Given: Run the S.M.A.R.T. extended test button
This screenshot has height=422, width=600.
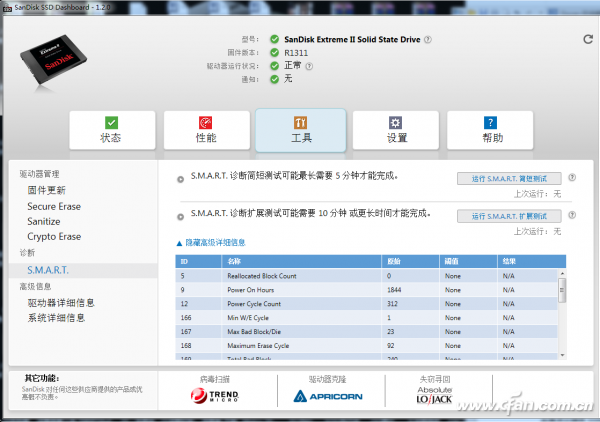Looking at the screenshot, I should tap(509, 216).
